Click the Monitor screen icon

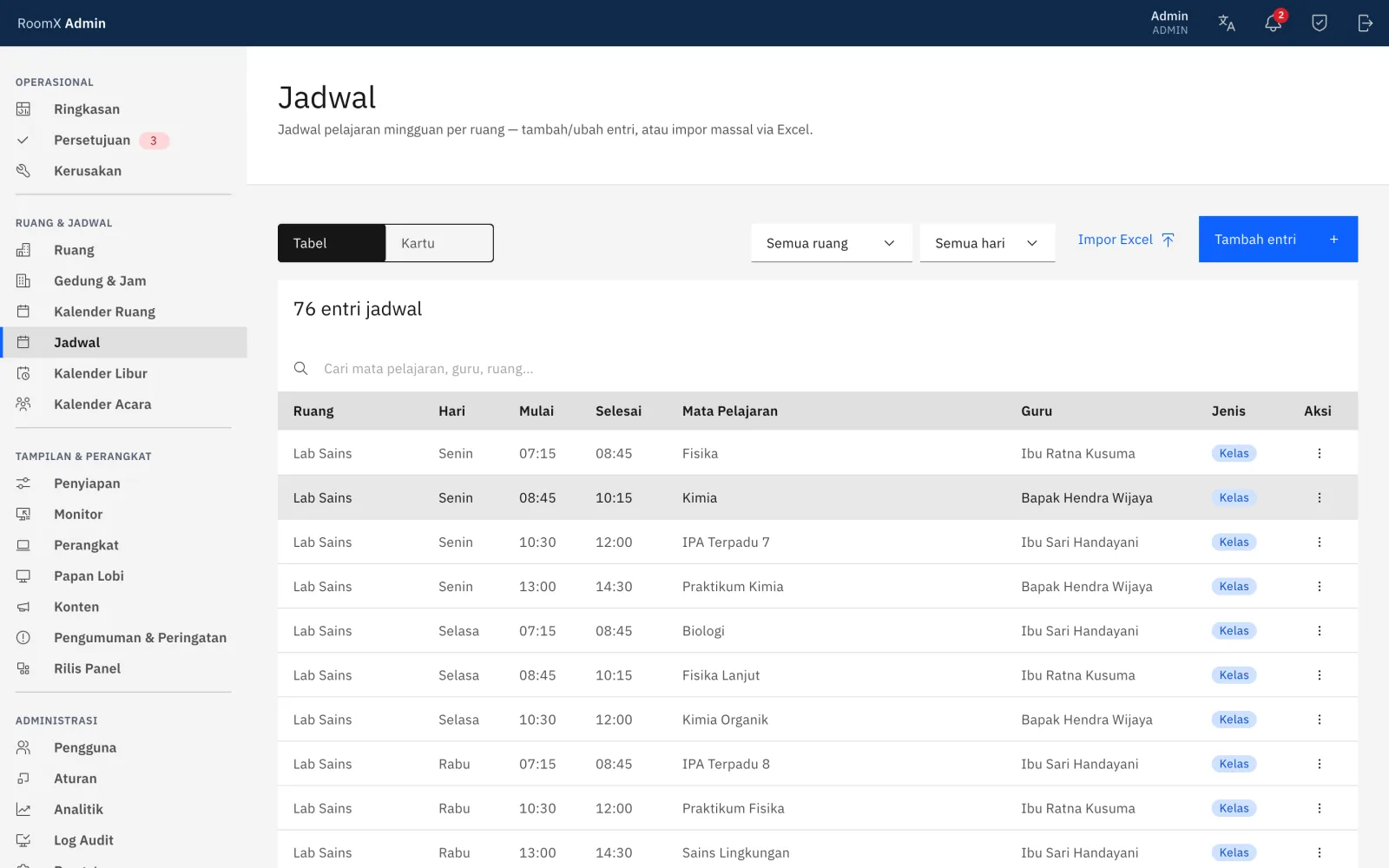pos(23,515)
